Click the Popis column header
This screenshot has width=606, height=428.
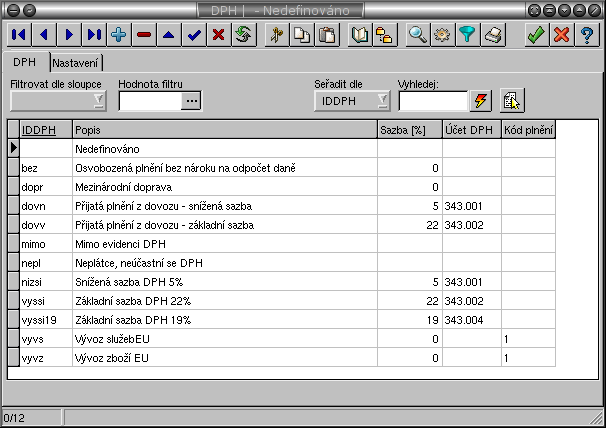(224, 130)
